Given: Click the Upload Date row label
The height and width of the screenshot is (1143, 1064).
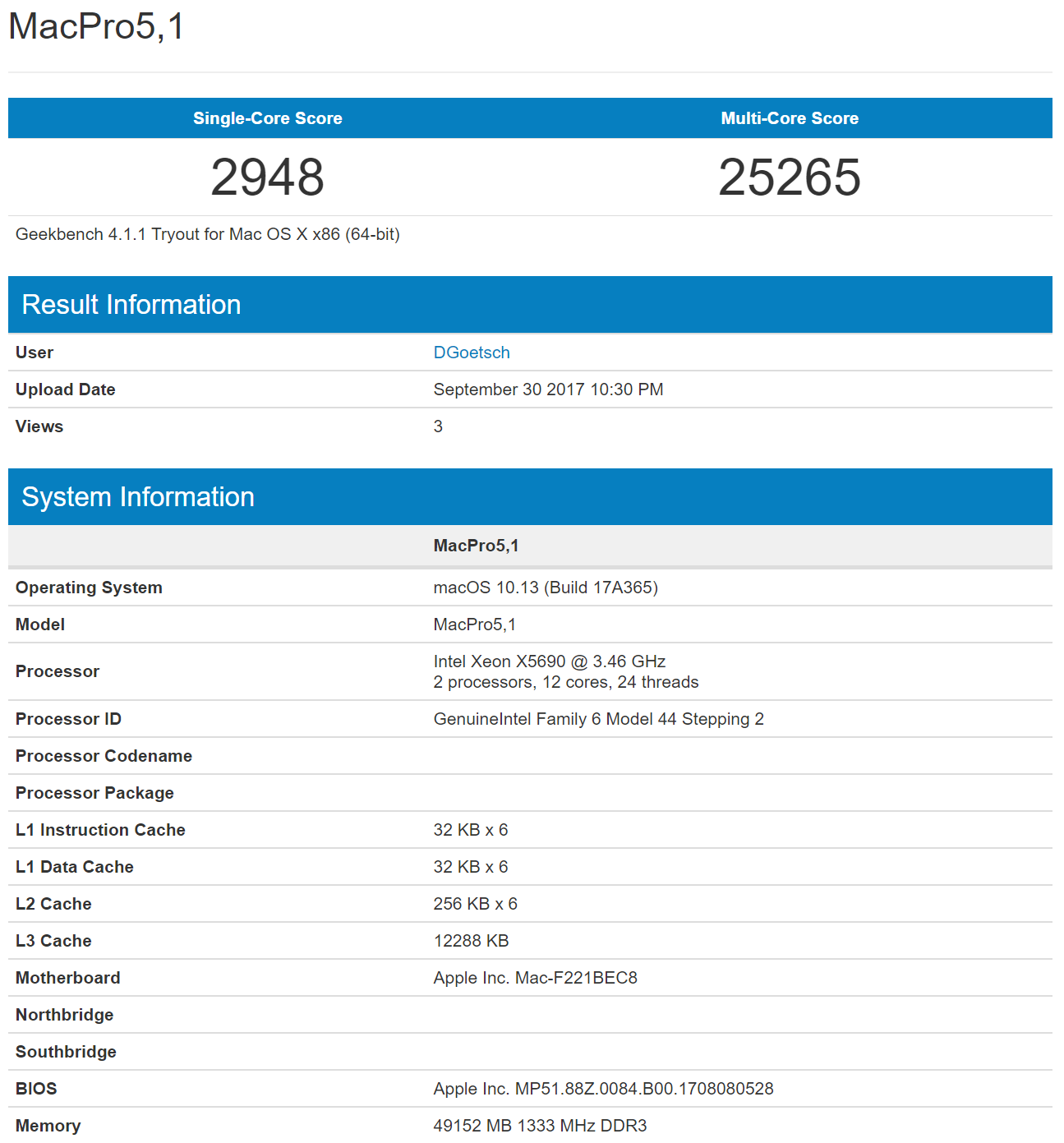Looking at the screenshot, I should tap(66, 389).
